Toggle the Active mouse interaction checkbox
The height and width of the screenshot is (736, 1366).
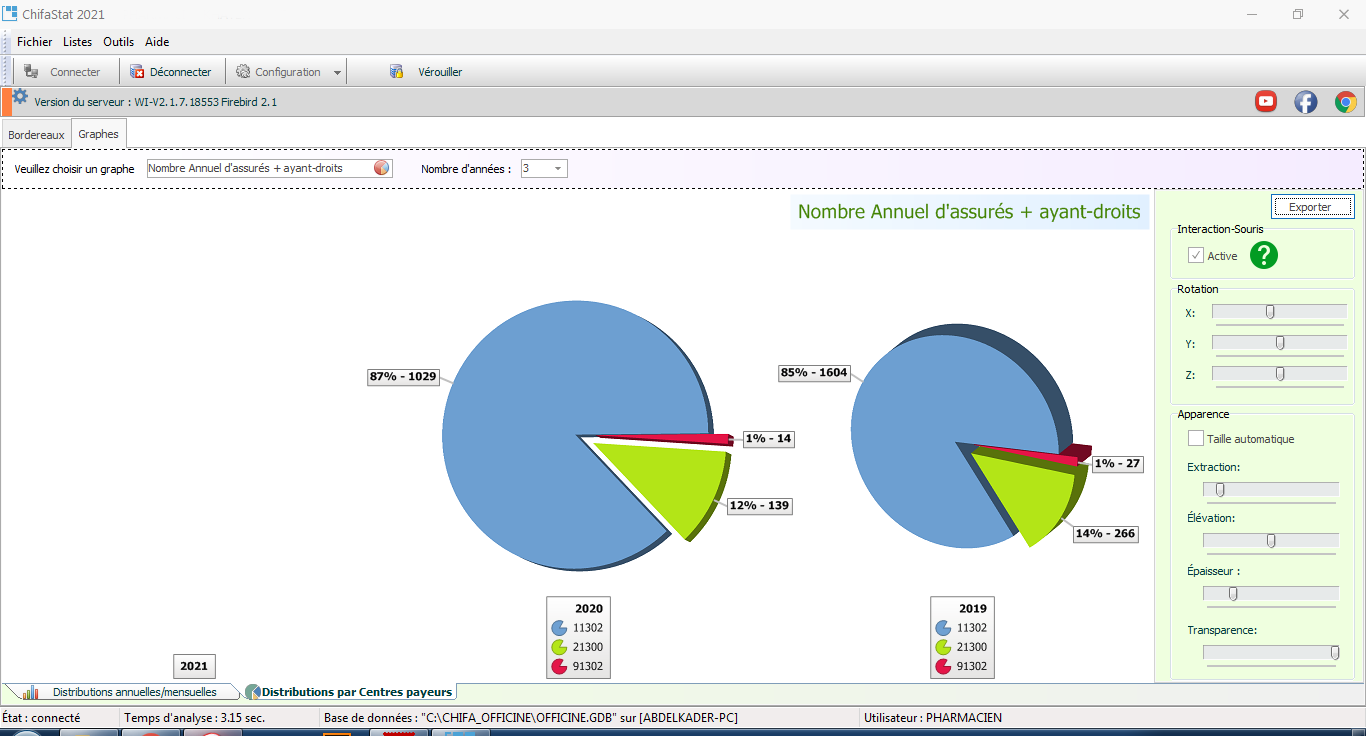(x=1196, y=256)
